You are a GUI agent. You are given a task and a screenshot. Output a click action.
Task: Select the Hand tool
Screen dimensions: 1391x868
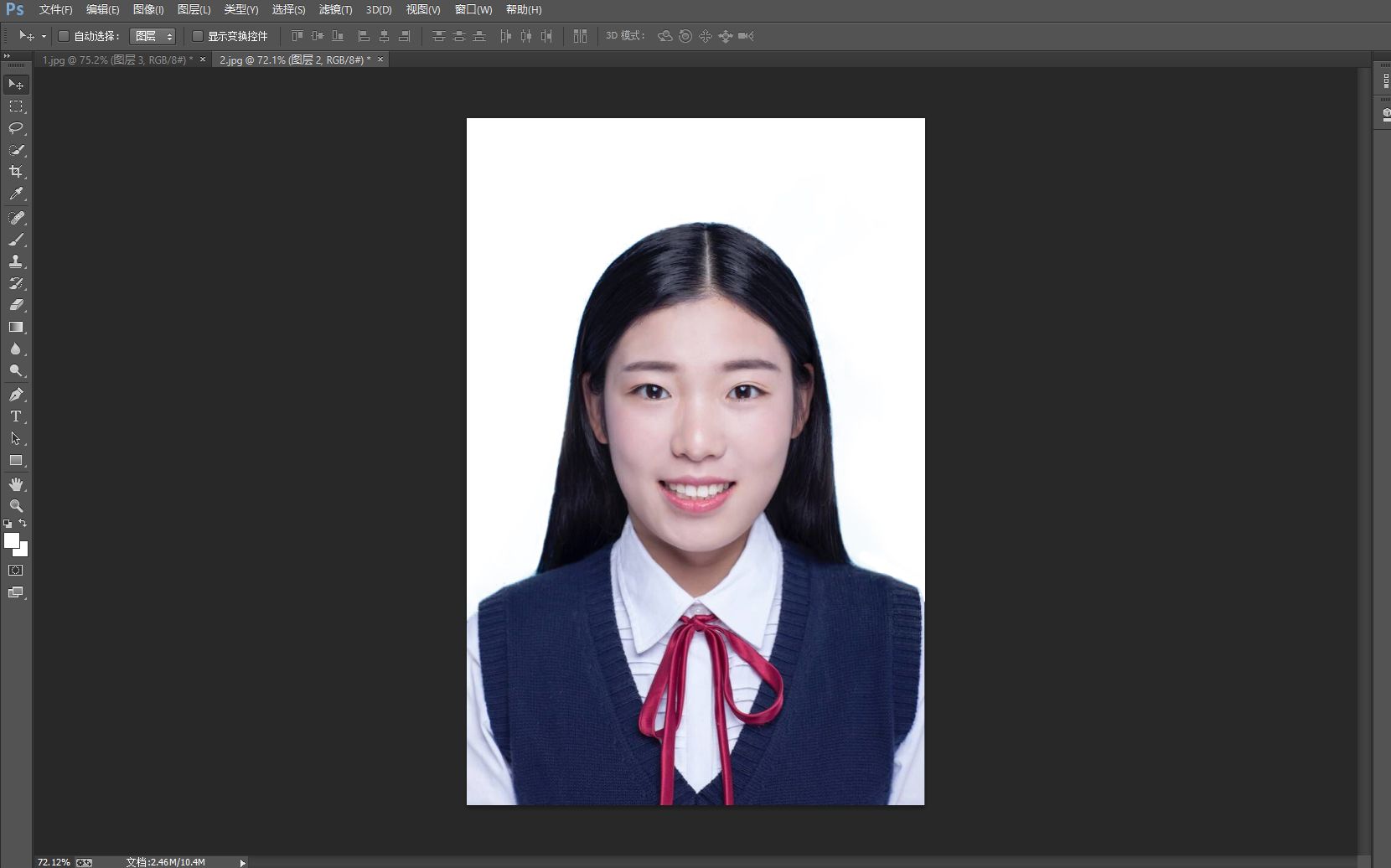tap(16, 484)
